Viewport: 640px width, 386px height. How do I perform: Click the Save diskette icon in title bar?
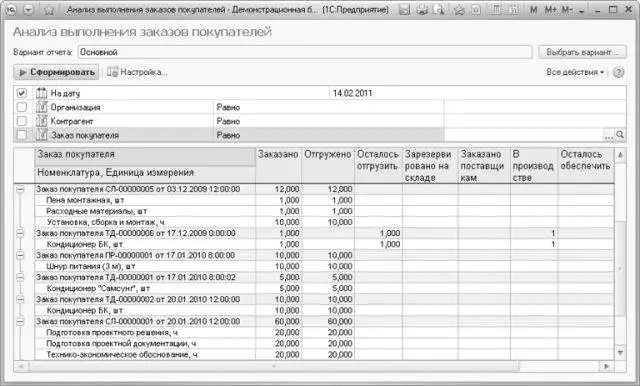tap(404, 9)
